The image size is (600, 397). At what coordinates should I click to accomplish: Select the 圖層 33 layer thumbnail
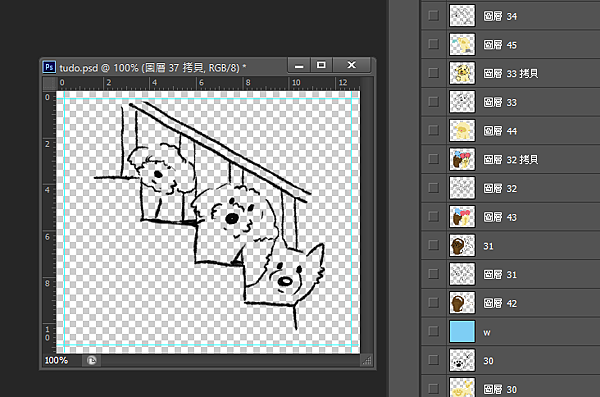click(x=462, y=102)
